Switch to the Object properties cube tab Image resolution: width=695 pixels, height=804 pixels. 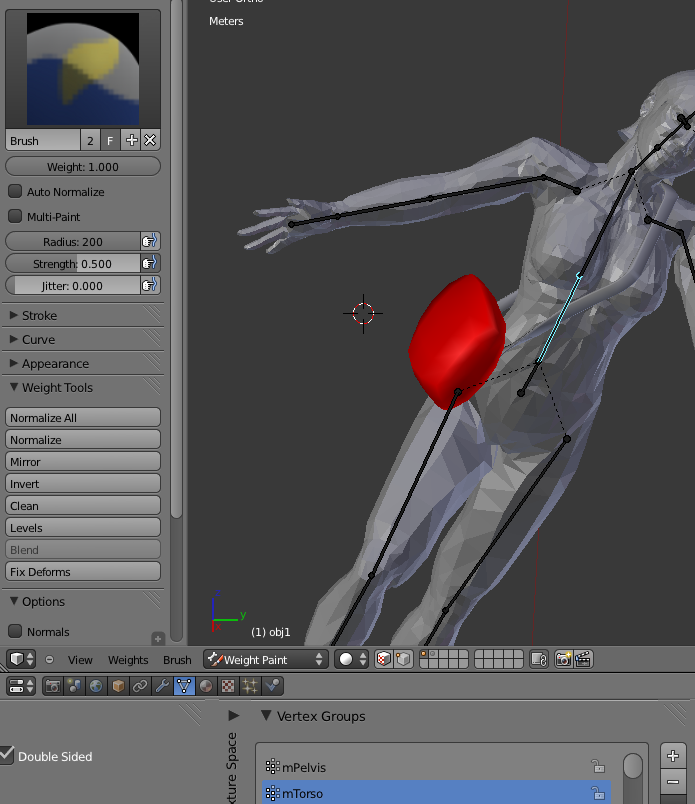point(118,686)
